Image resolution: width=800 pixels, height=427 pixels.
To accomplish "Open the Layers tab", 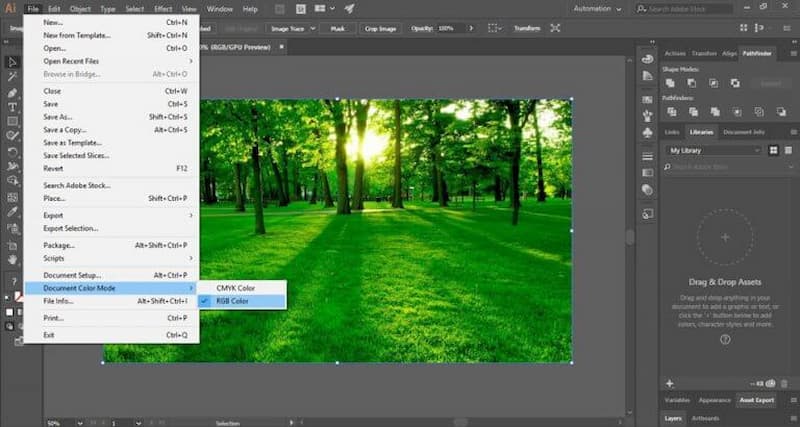I will tap(673, 418).
